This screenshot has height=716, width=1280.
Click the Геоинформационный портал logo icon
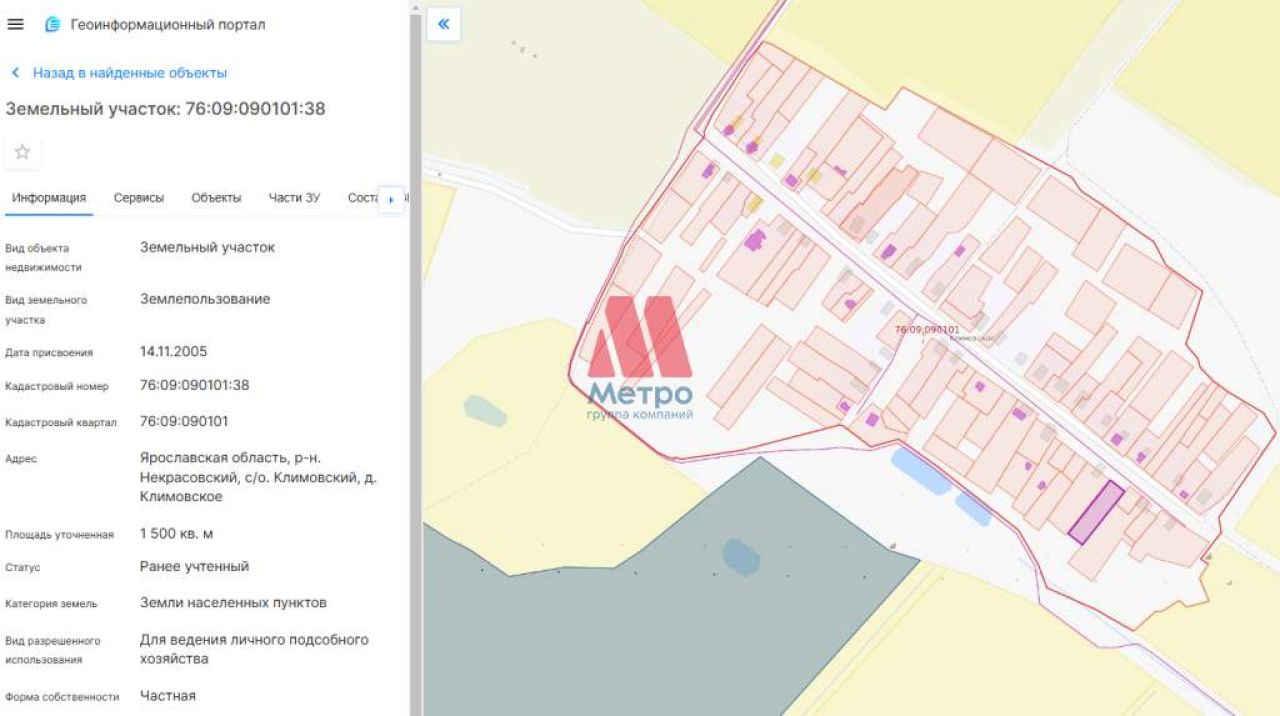(x=53, y=24)
